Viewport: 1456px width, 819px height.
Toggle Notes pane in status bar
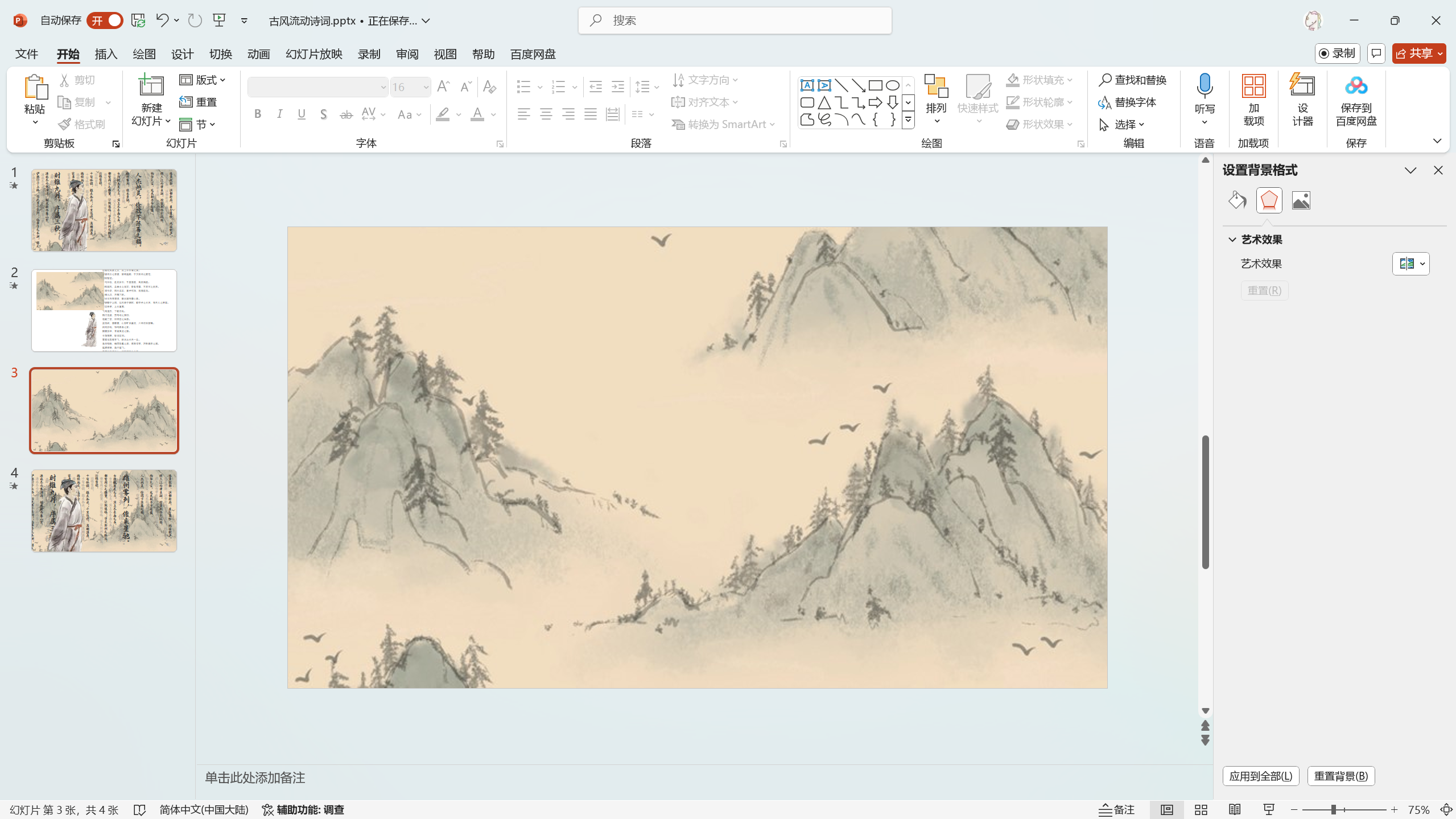pos(1116,809)
